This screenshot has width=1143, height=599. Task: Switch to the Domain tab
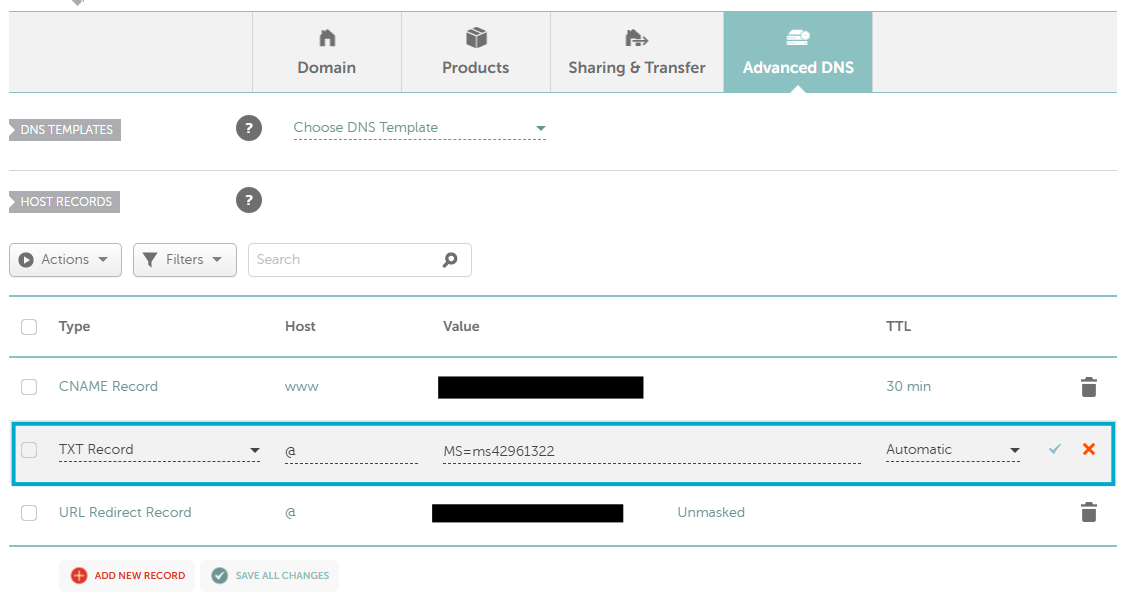(326, 53)
